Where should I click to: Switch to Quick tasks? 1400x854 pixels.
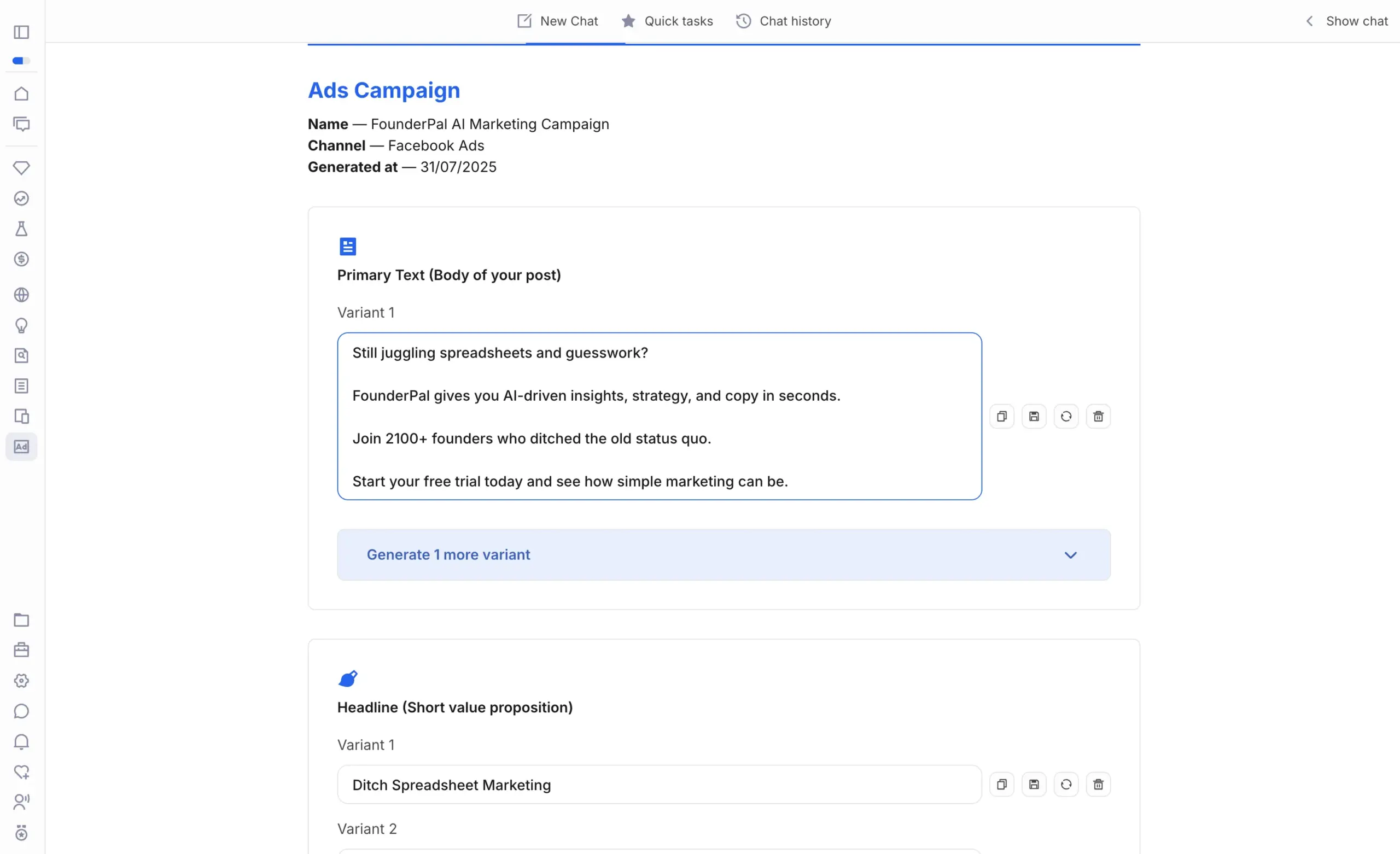pyautogui.click(x=667, y=20)
